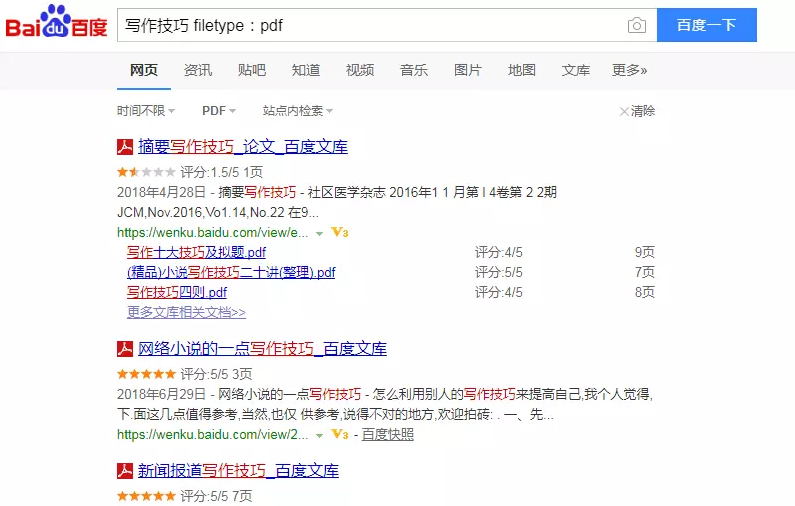Expand arrow after wenku.baidu.com/view/2... URL
The image size is (795, 506).
pos(319,436)
